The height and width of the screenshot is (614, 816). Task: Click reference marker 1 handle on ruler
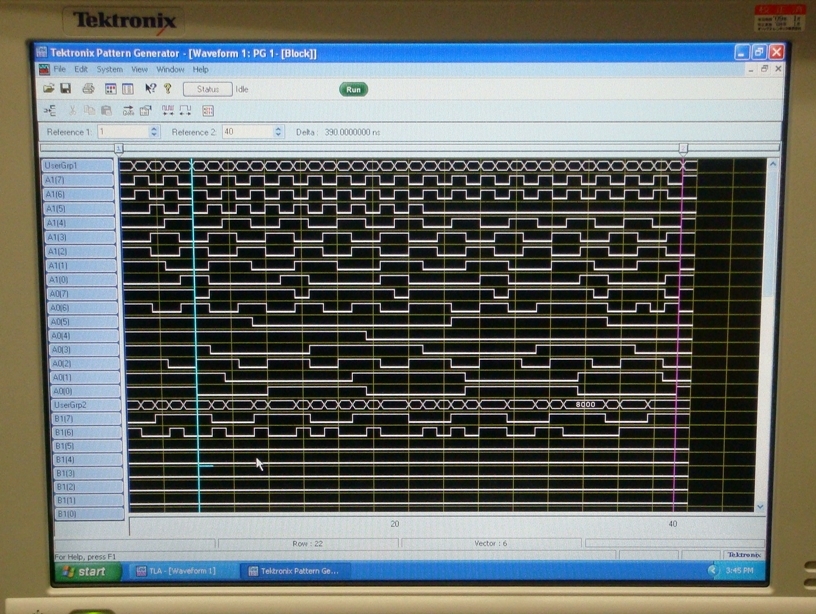[119, 149]
